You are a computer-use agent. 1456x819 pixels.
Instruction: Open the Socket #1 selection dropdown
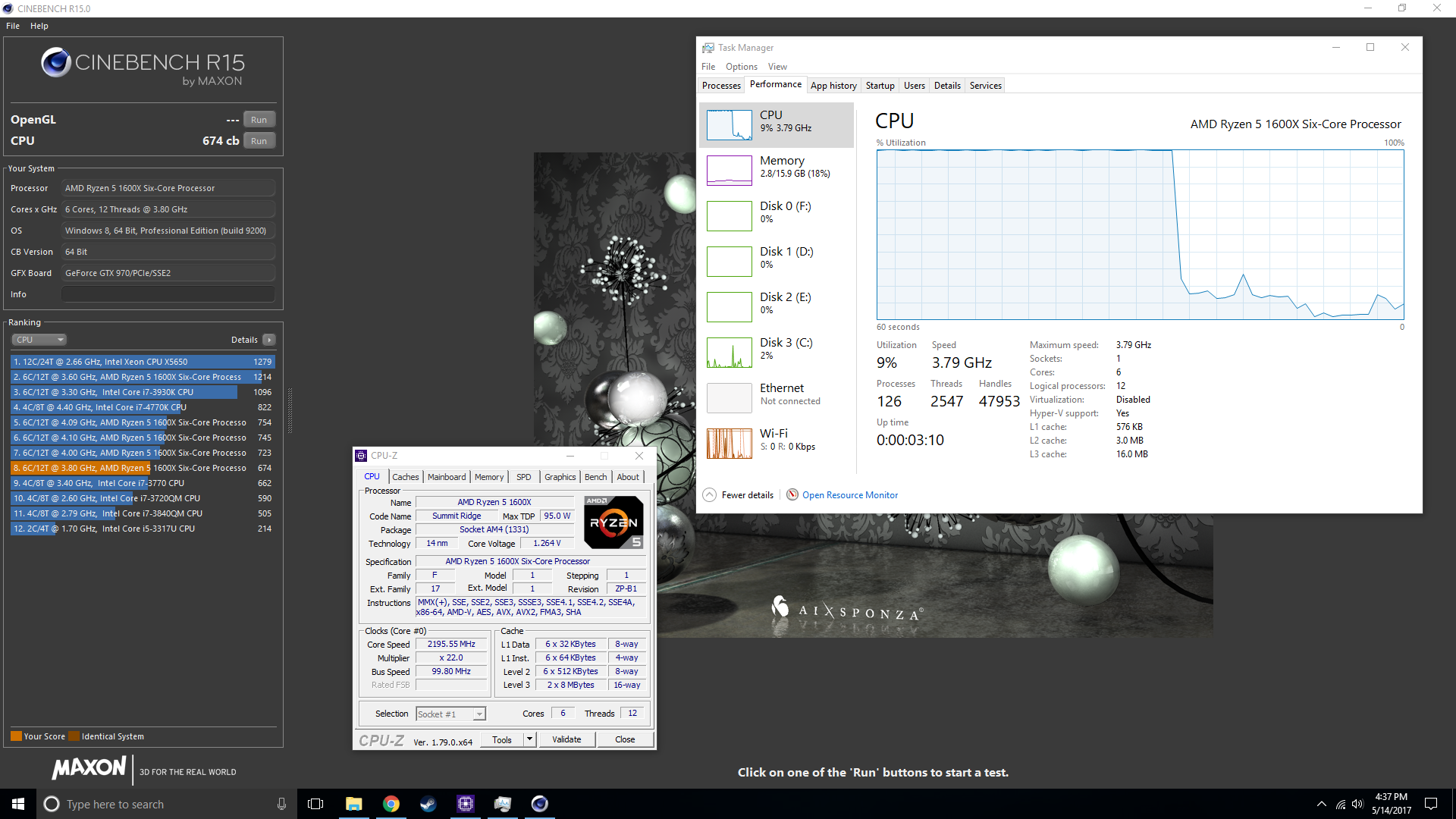pyautogui.click(x=479, y=714)
